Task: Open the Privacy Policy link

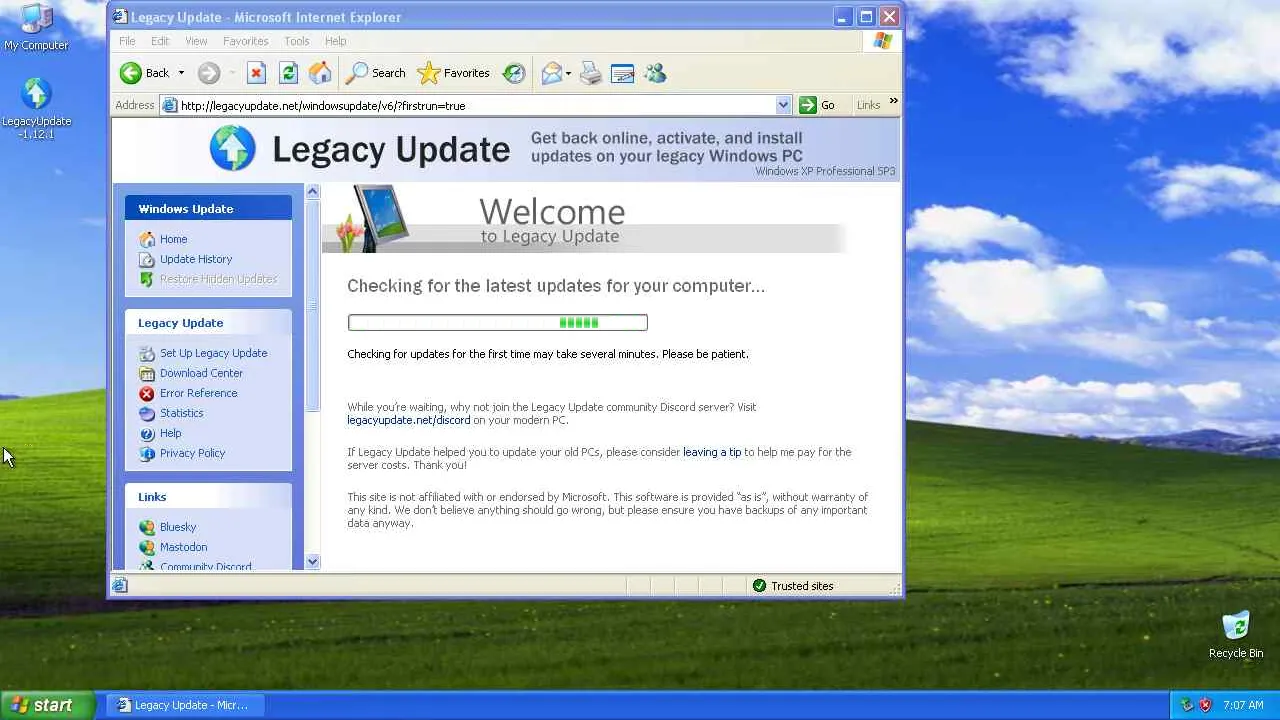Action: [x=192, y=453]
